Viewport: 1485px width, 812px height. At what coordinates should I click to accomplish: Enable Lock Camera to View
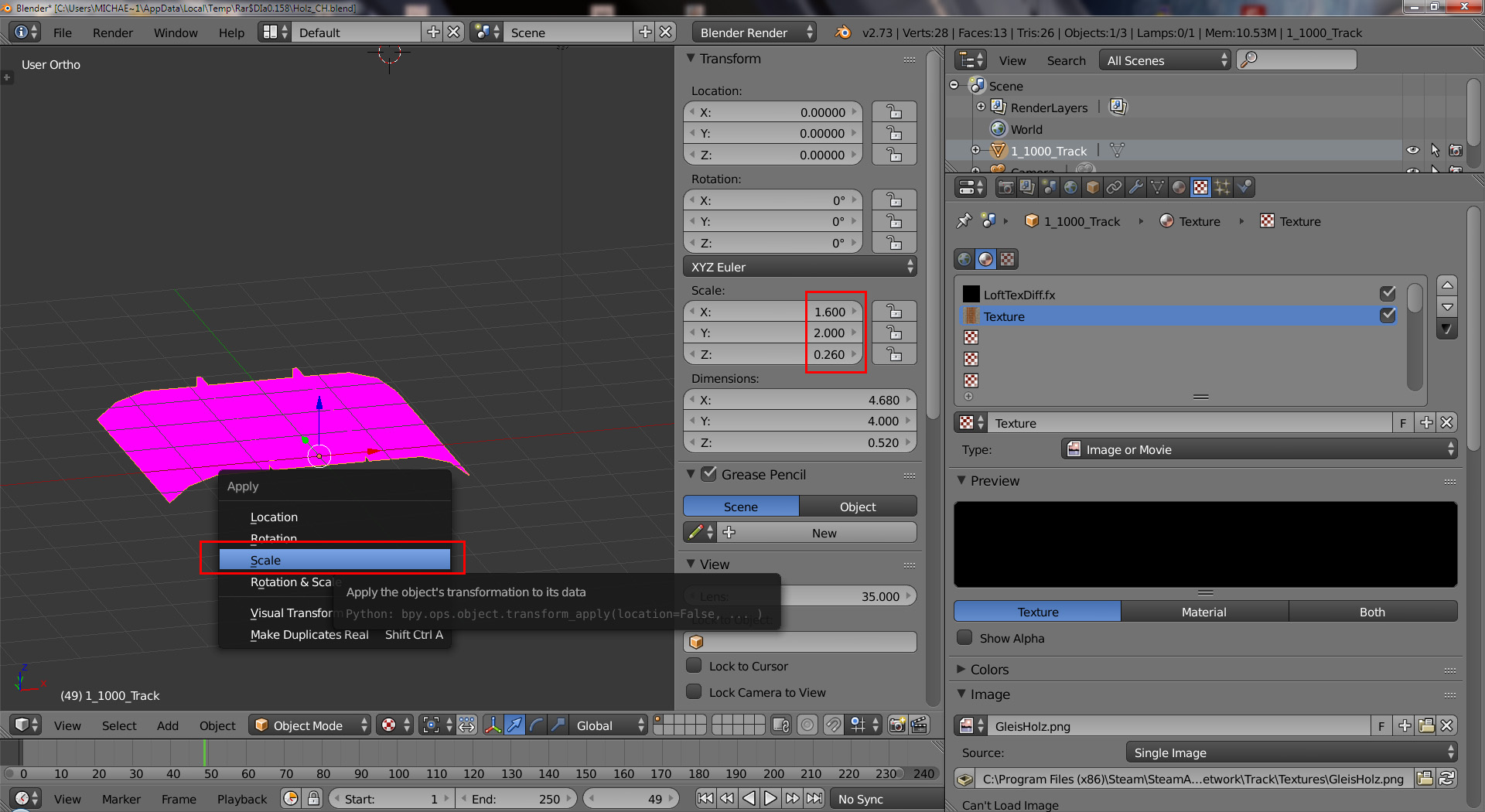[x=695, y=692]
